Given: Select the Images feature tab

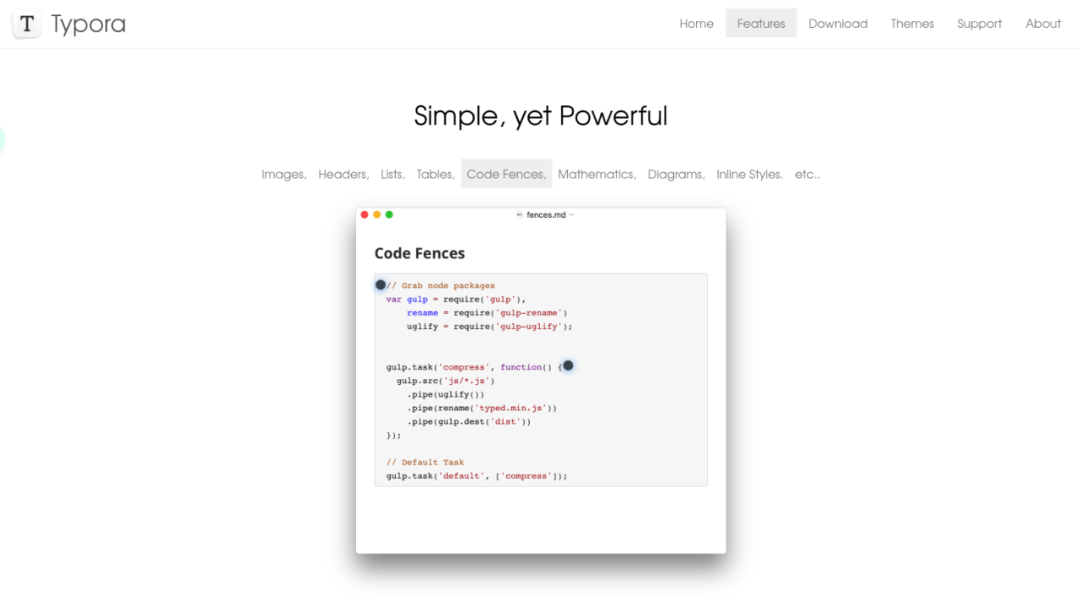Looking at the screenshot, I should coord(284,174).
